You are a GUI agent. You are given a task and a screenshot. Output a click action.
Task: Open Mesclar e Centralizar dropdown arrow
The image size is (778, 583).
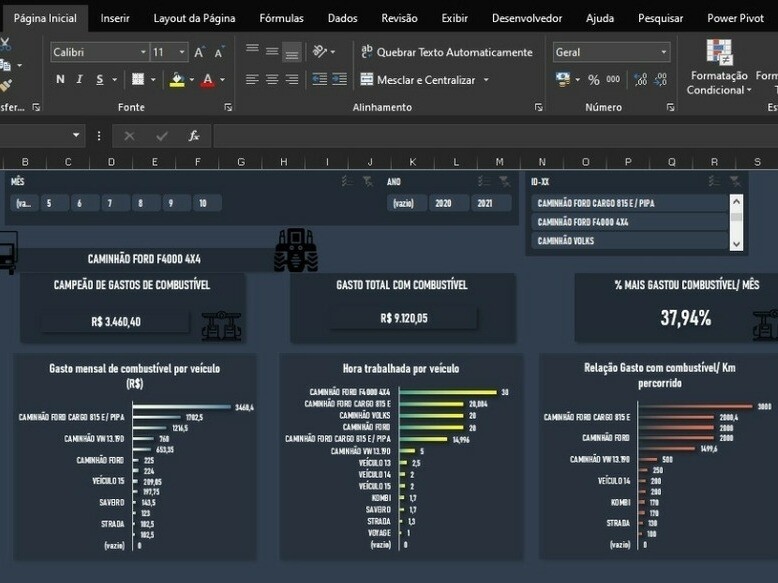pos(487,80)
